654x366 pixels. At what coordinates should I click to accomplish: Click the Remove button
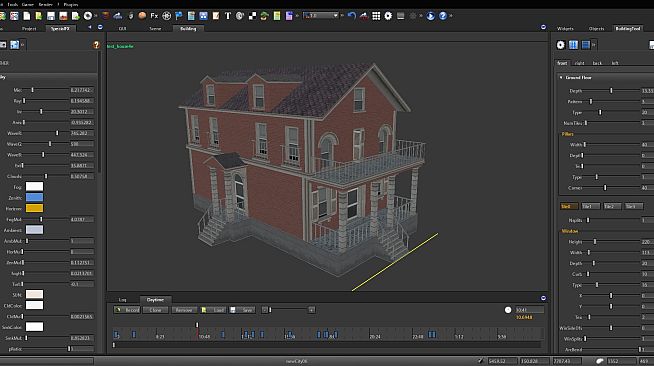point(184,310)
